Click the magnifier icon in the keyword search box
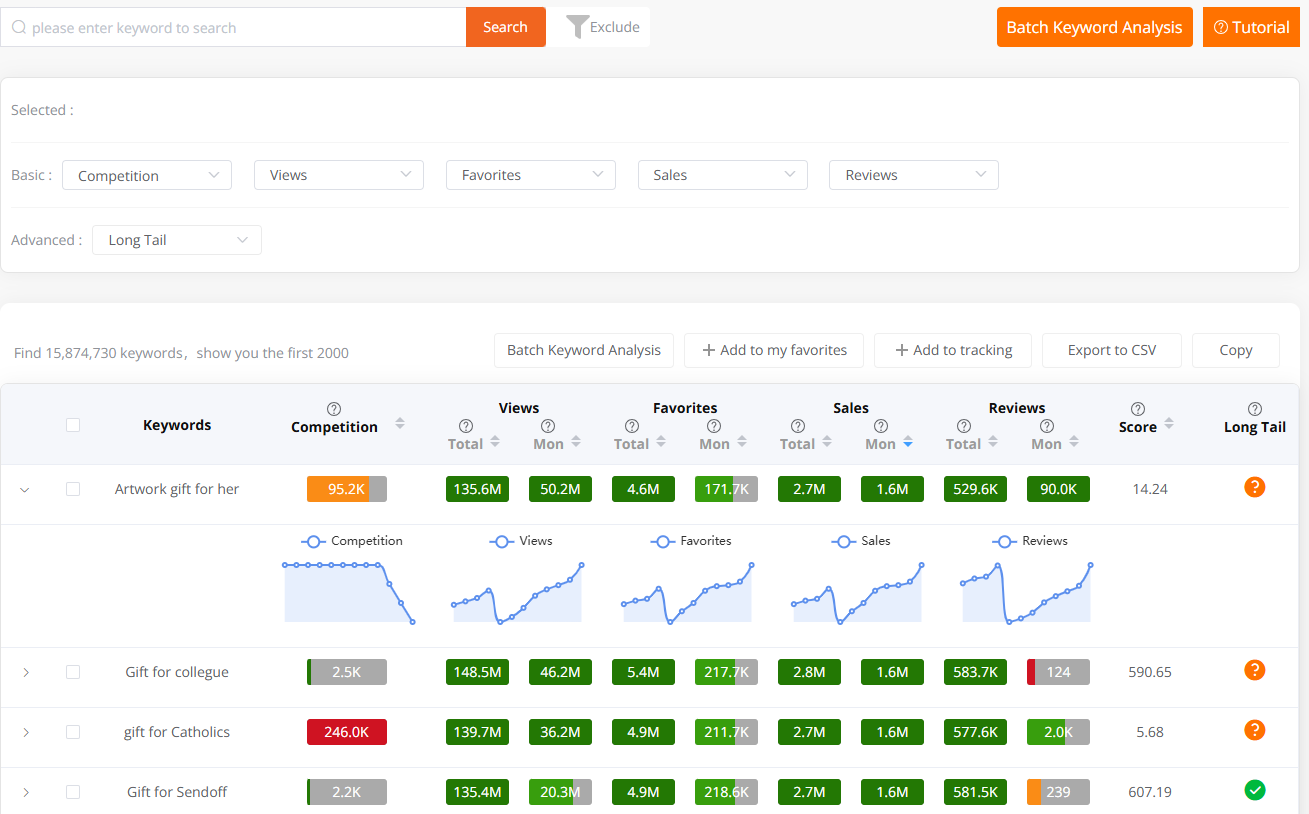The width and height of the screenshot is (1309, 814). point(20,27)
